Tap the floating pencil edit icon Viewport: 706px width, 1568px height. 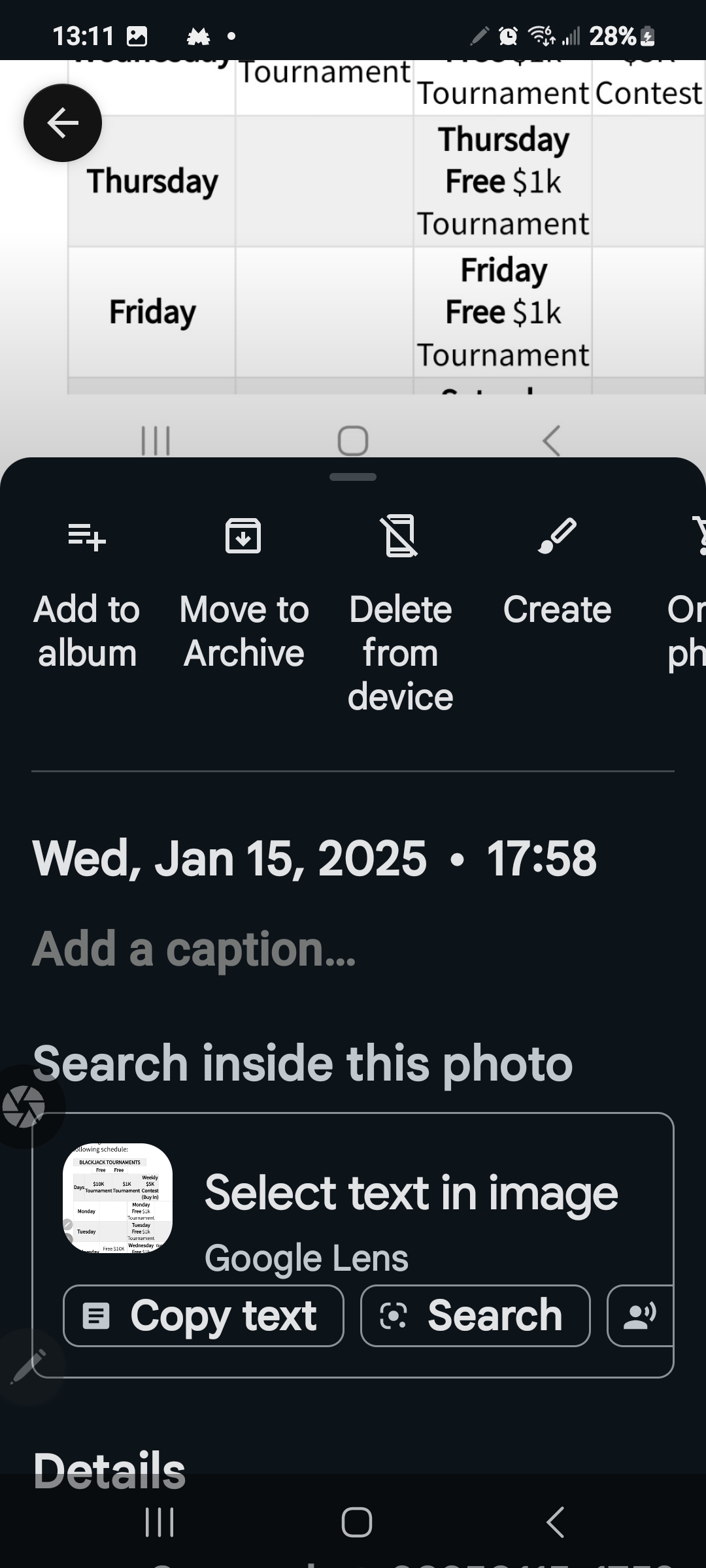point(27,1366)
